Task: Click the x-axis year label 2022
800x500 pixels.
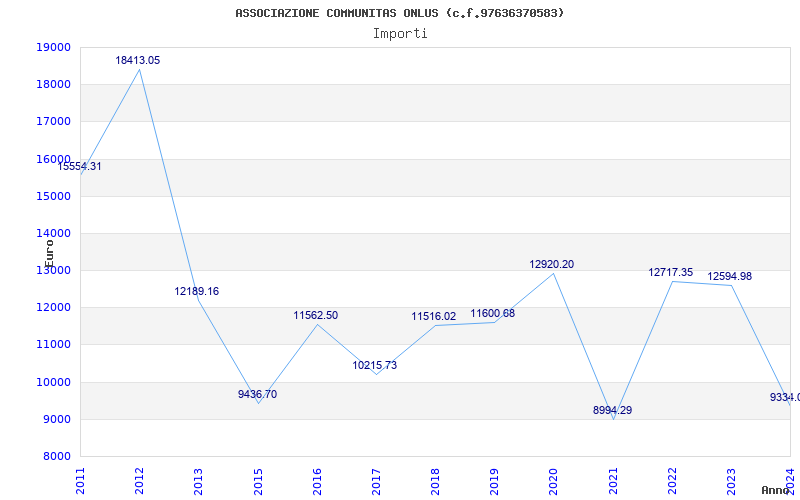Action: coord(672,481)
